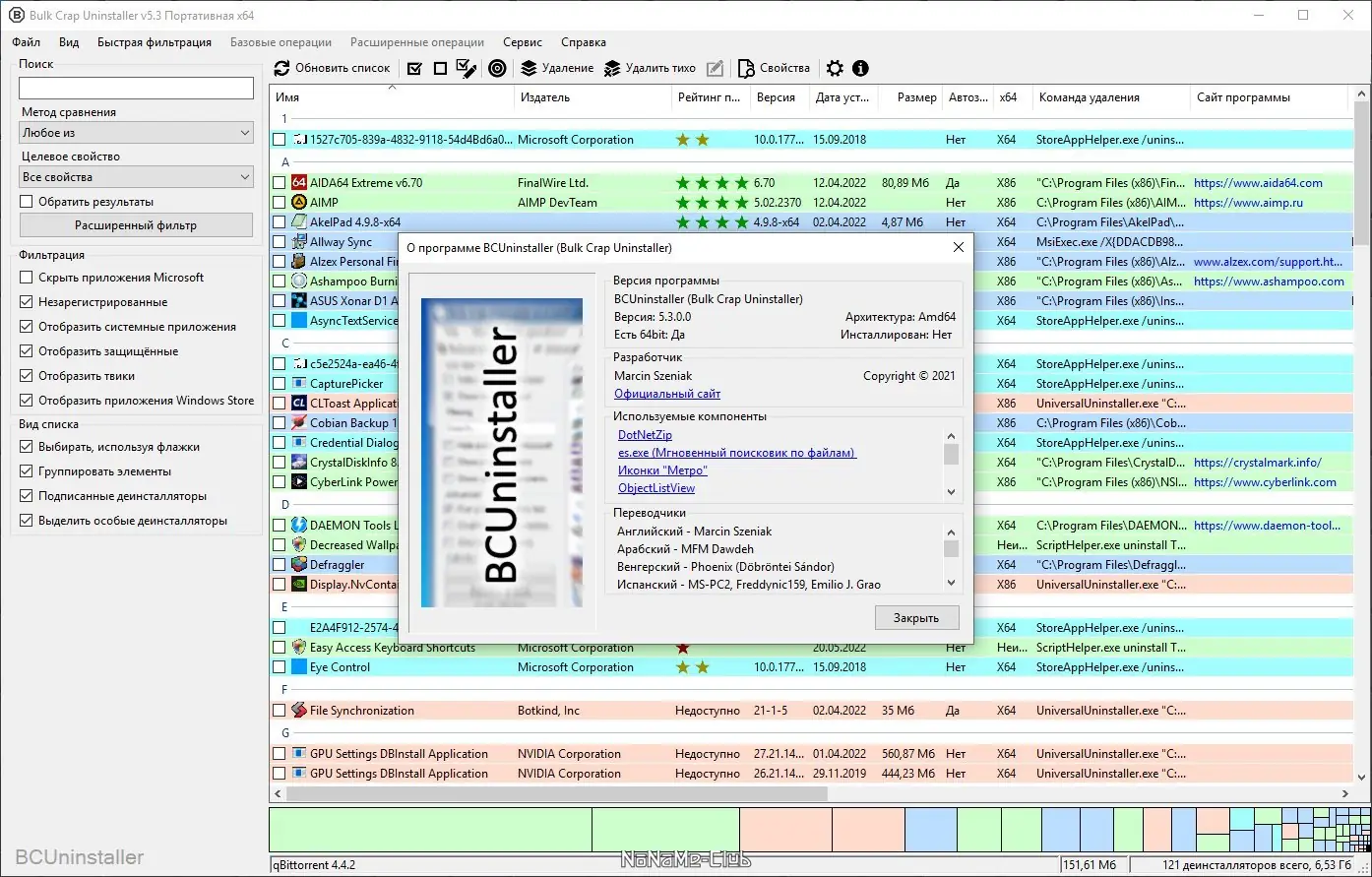Click the Удалить тихо quiet uninstall button
This screenshot has width=1372, height=877.
tap(650, 68)
